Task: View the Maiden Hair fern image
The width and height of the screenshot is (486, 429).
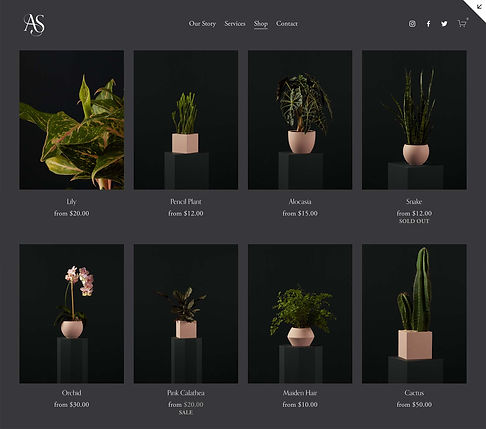Action: coord(300,314)
